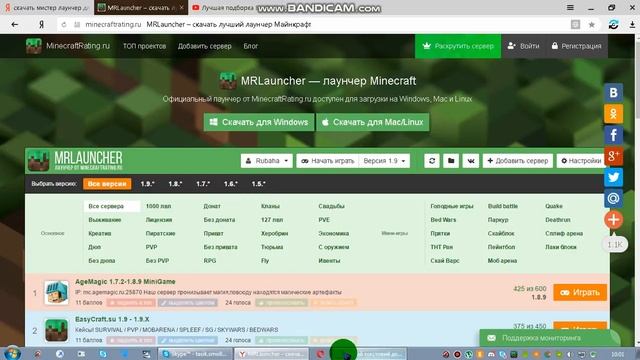Click Раскрутить сервер button

[x=458, y=46]
